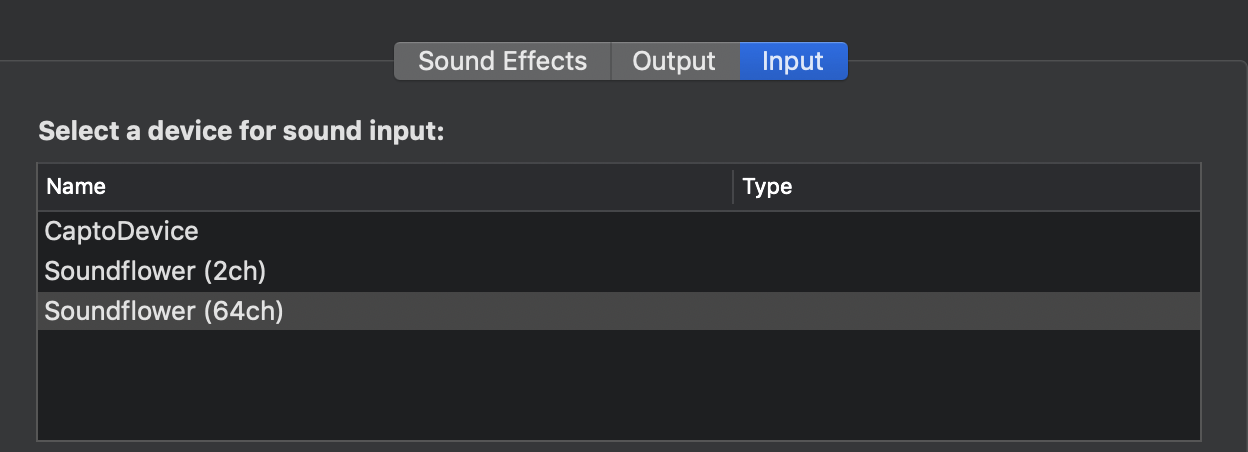The image size is (1248, 452).
Task: Open the Output tab
Action: pos(674,61)
